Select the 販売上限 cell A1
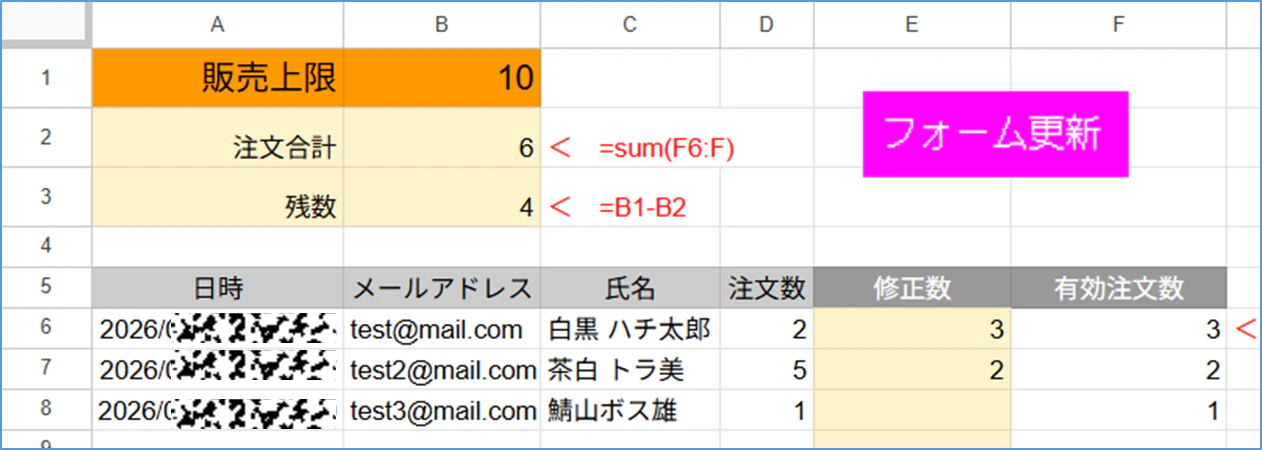The width and height of the screenshot is (1262, 450). pyautogui.click(x=218, y=78)
